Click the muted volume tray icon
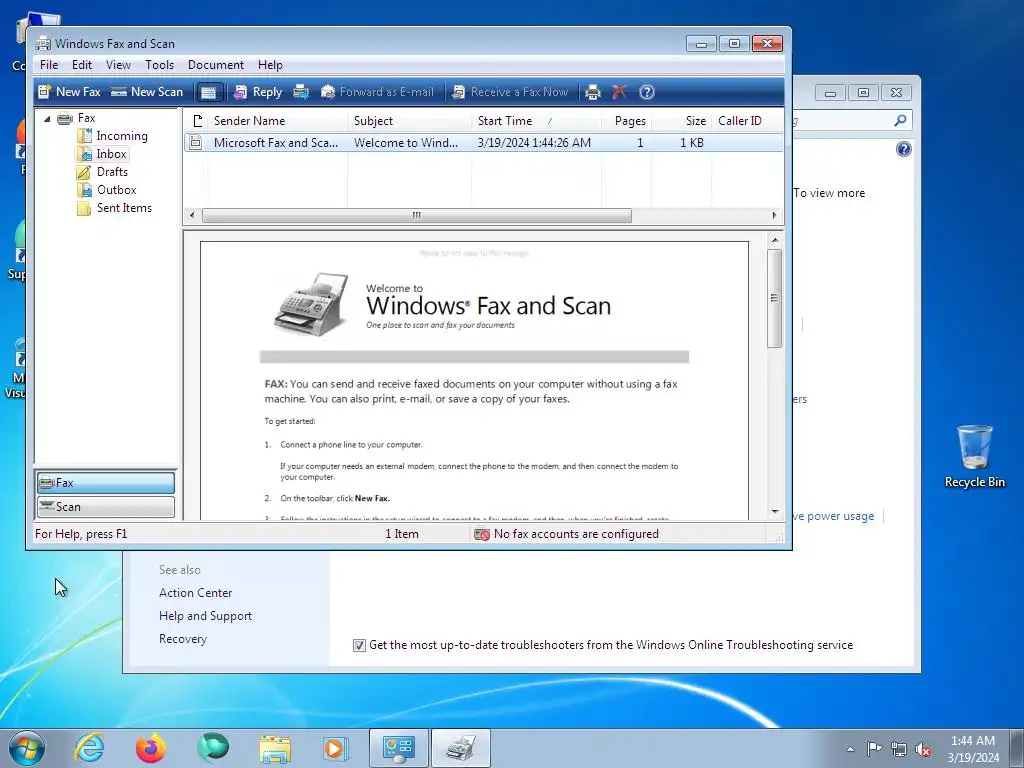1024x768 pixels. [x=923, y=749]
